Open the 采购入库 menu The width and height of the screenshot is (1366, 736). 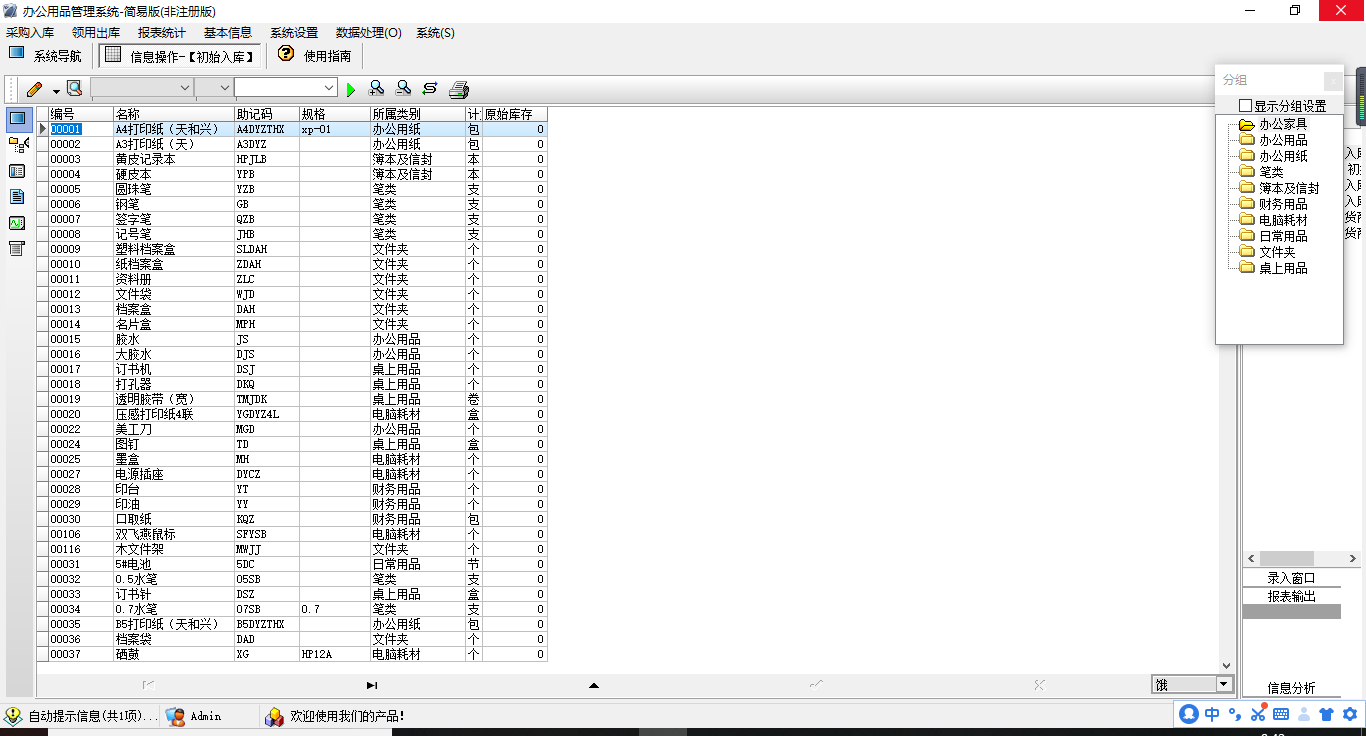click(x=30, y=33)
